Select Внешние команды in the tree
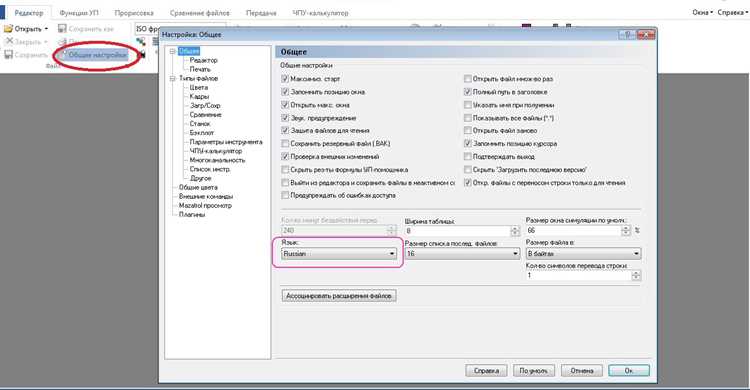This screenshot has width=750, height=390. (x=206, y=197)
